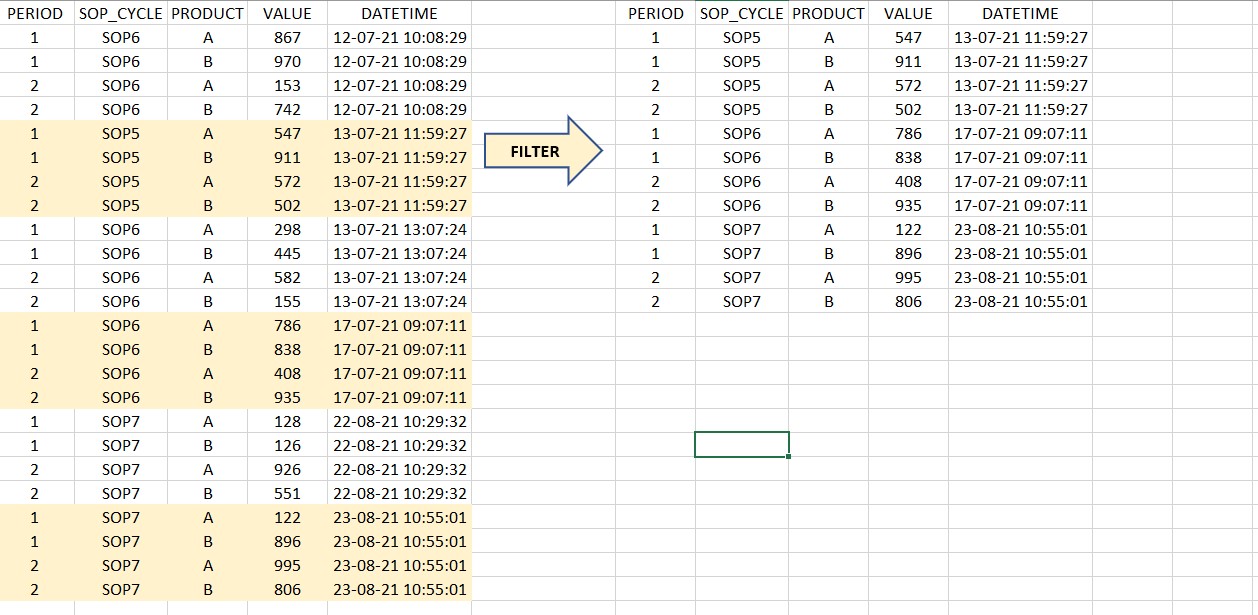Select the cell with value 126
This screenshot has height=615, width=1258.
(x=287, y=445)
